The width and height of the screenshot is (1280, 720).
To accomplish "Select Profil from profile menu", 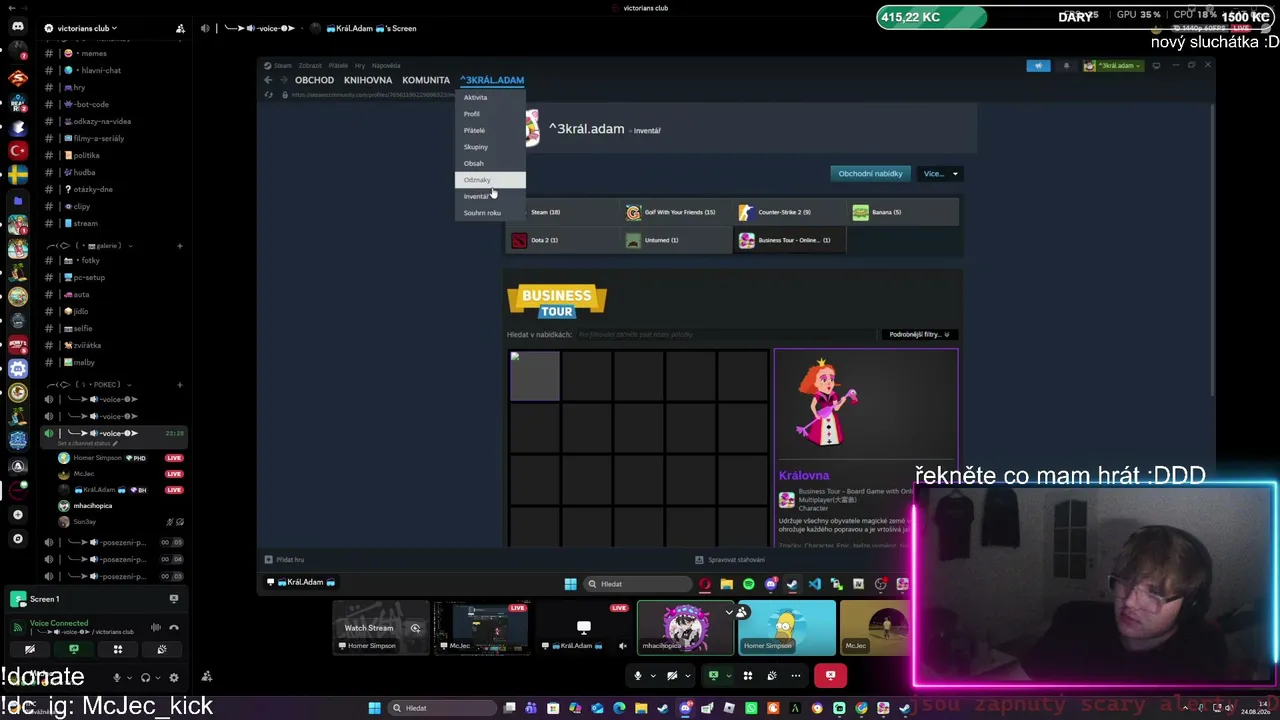I will tap(490, 114).
